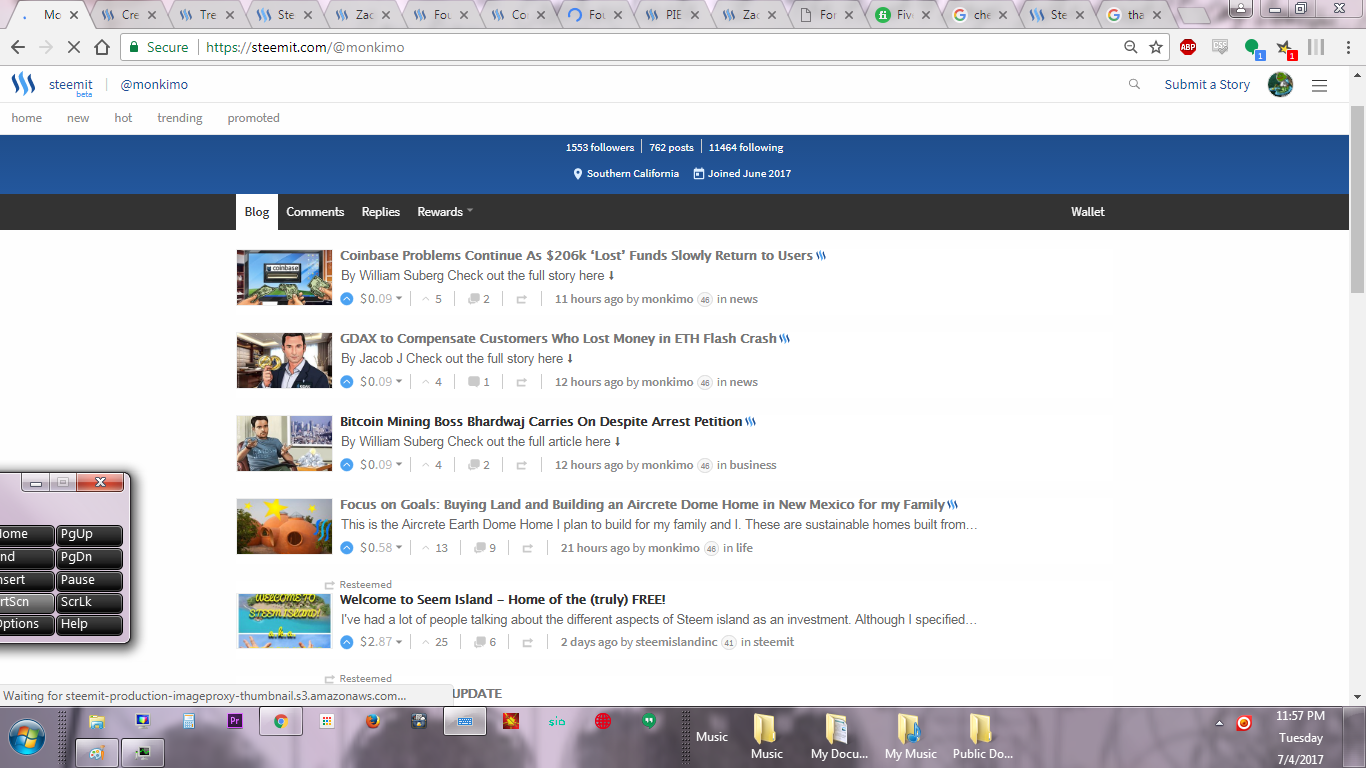Screen dimensions: 1366x768
Task: Expand the Rewards dropdown
Action: (445, 212)
